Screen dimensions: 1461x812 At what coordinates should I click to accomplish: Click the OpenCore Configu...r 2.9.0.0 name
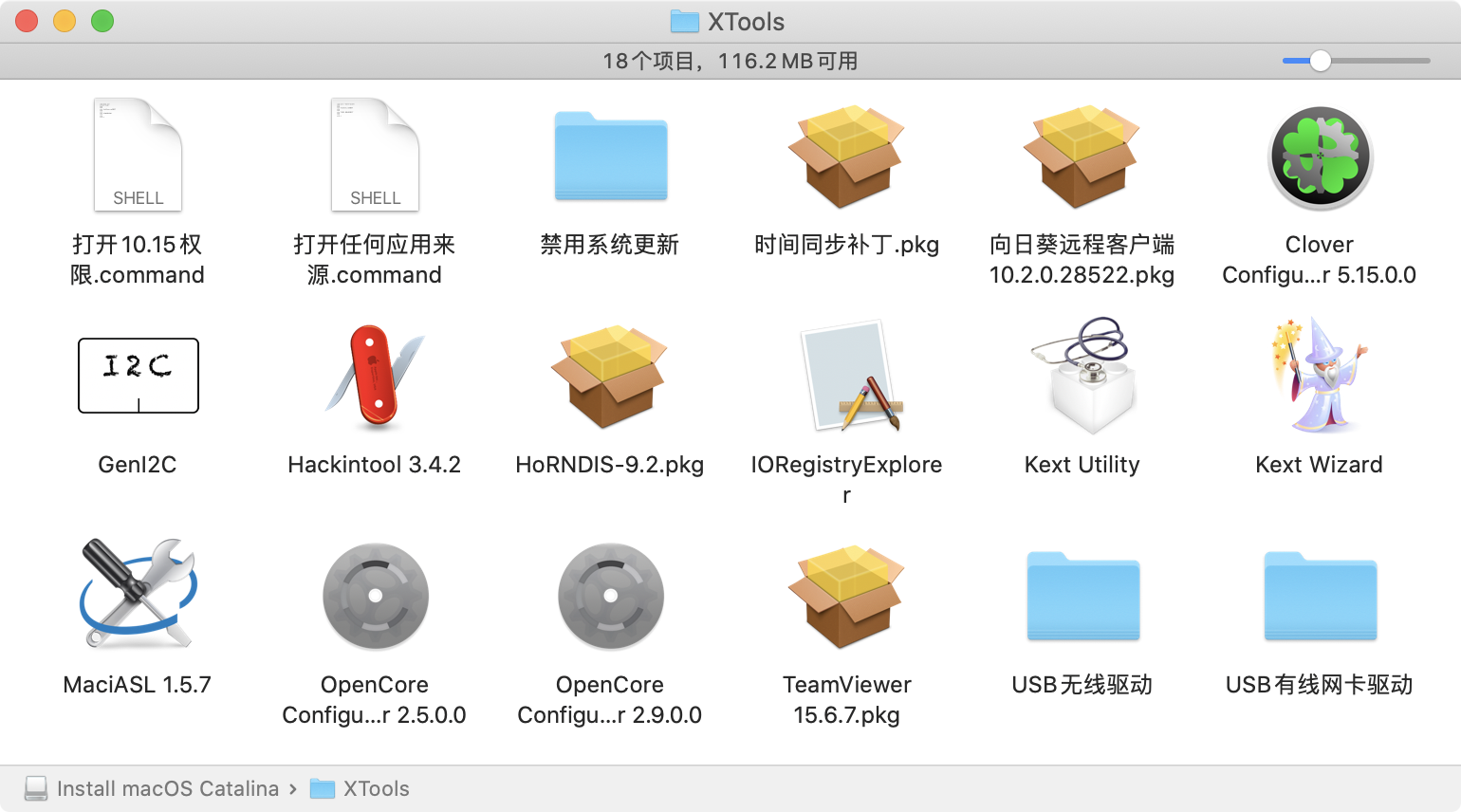[610, 700]
